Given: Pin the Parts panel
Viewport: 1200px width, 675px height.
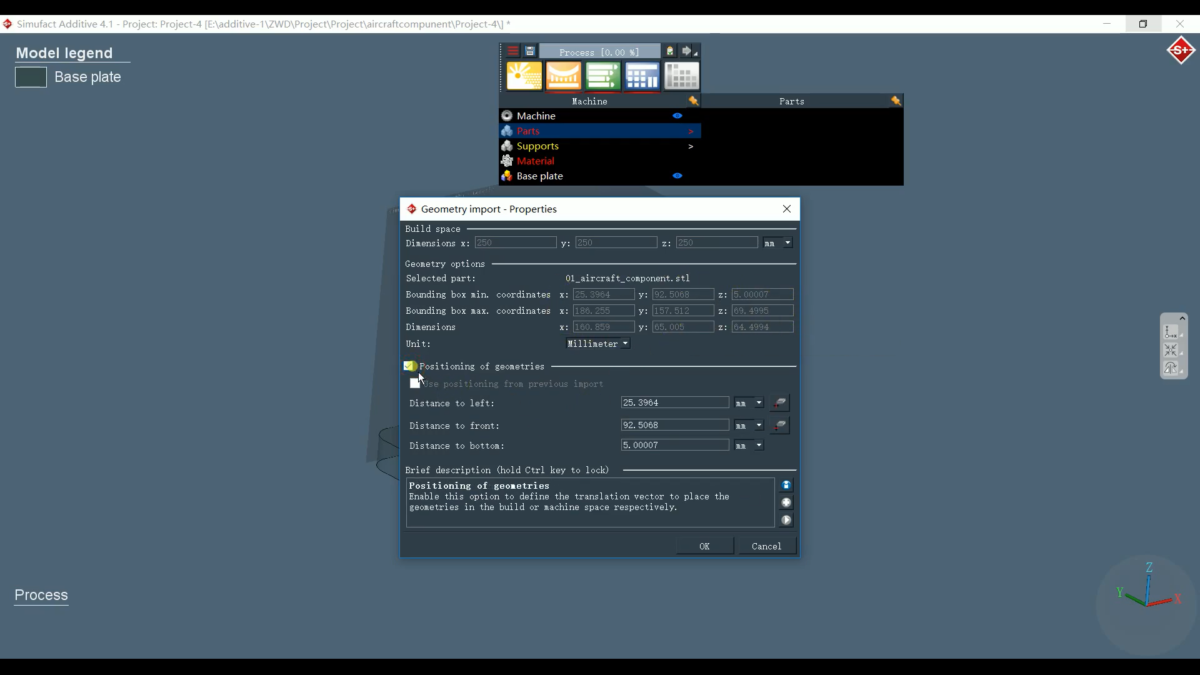Looking at the screenshot, I should pos(896,101).
